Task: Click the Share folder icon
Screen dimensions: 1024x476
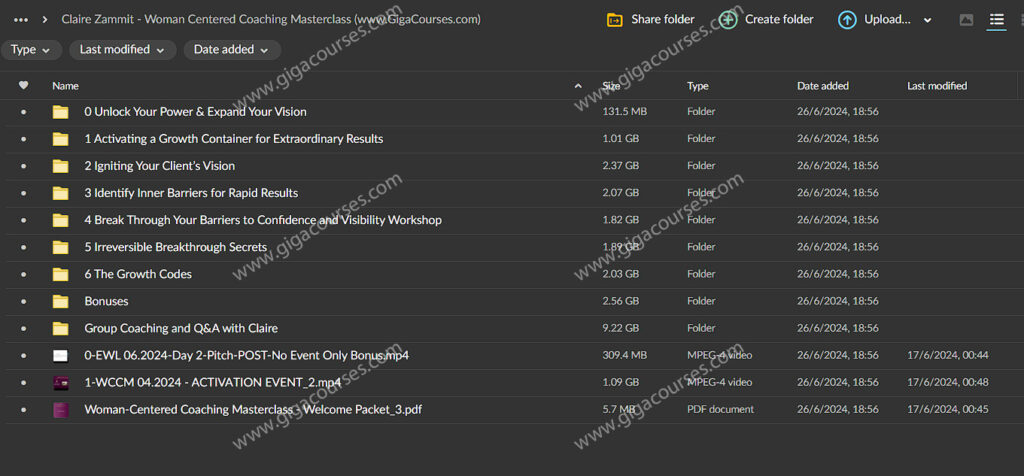Action: pyautogui.click(x=615, y=20)
